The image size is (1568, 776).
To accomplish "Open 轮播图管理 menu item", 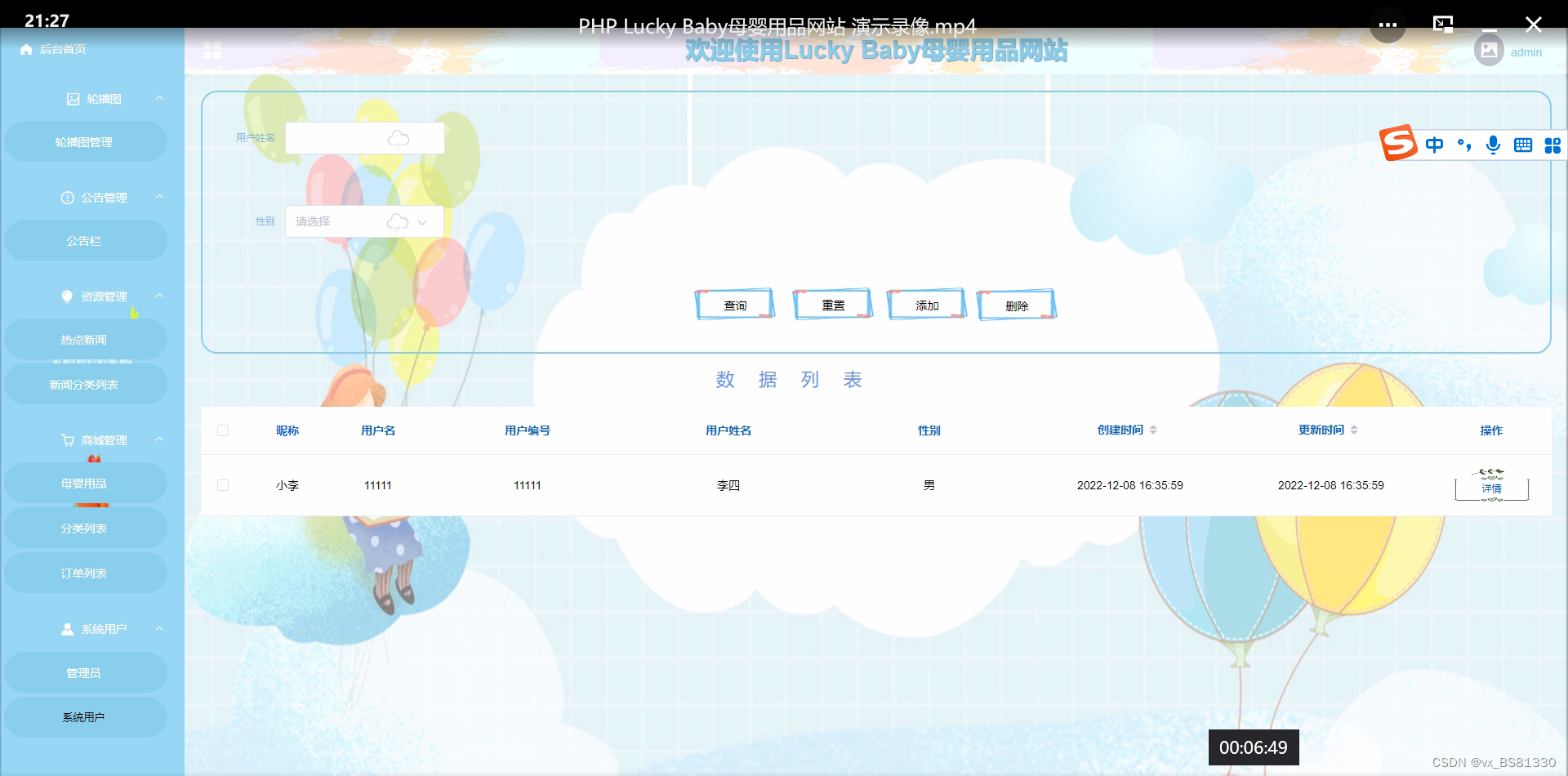I will 85,142.
